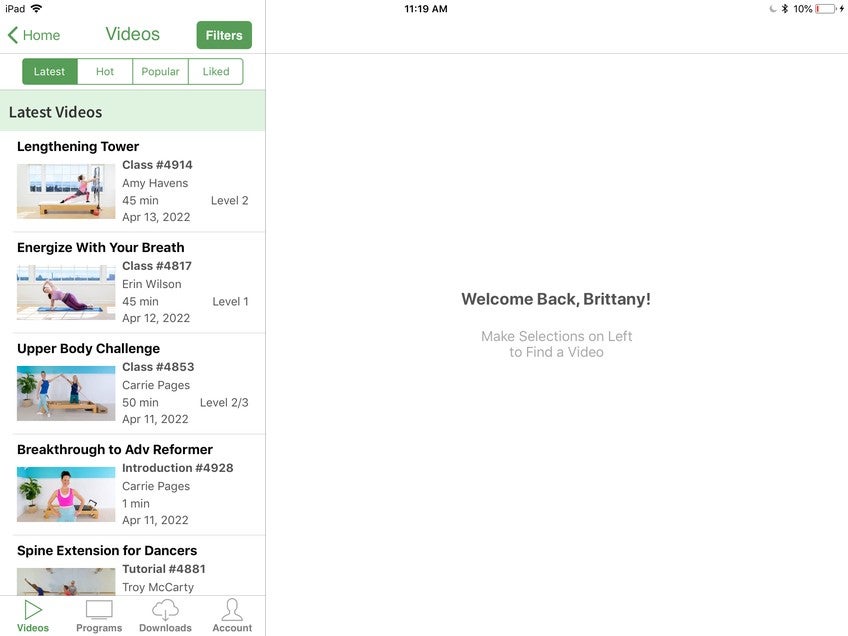Tap the Bluetooth icon in status bar
This screenshot has width=848, height=636.
(785, 9)
